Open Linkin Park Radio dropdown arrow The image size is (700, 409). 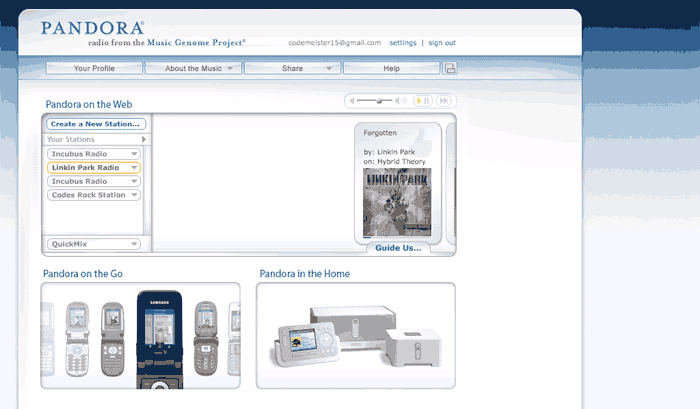click(134, 167)
